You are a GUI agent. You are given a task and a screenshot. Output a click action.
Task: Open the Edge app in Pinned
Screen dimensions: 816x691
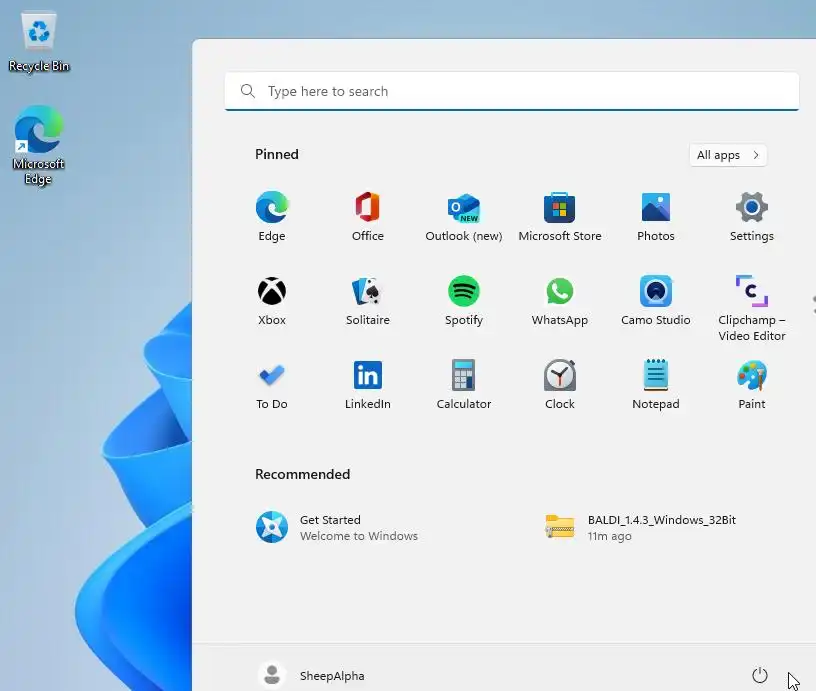(272, 216)
